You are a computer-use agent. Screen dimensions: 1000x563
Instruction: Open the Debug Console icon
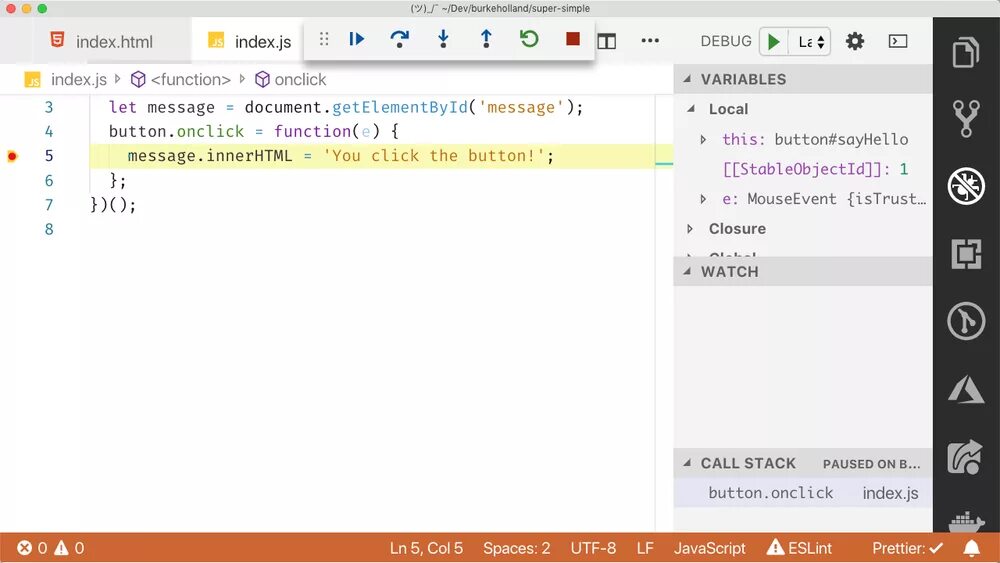click(x=897, y=41)
